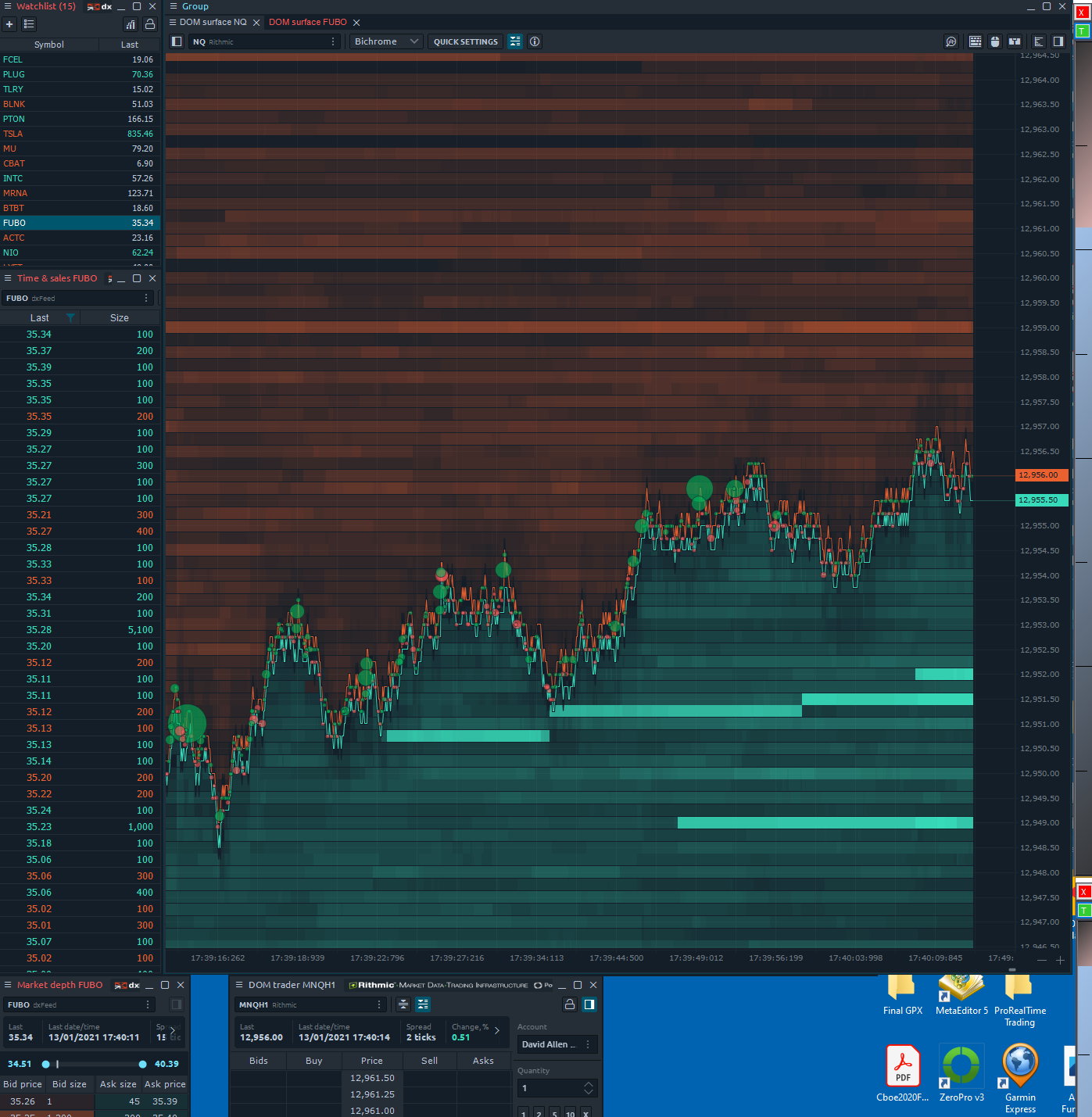Toggle the Watchlist lock icon

click(x=150, y=24)
